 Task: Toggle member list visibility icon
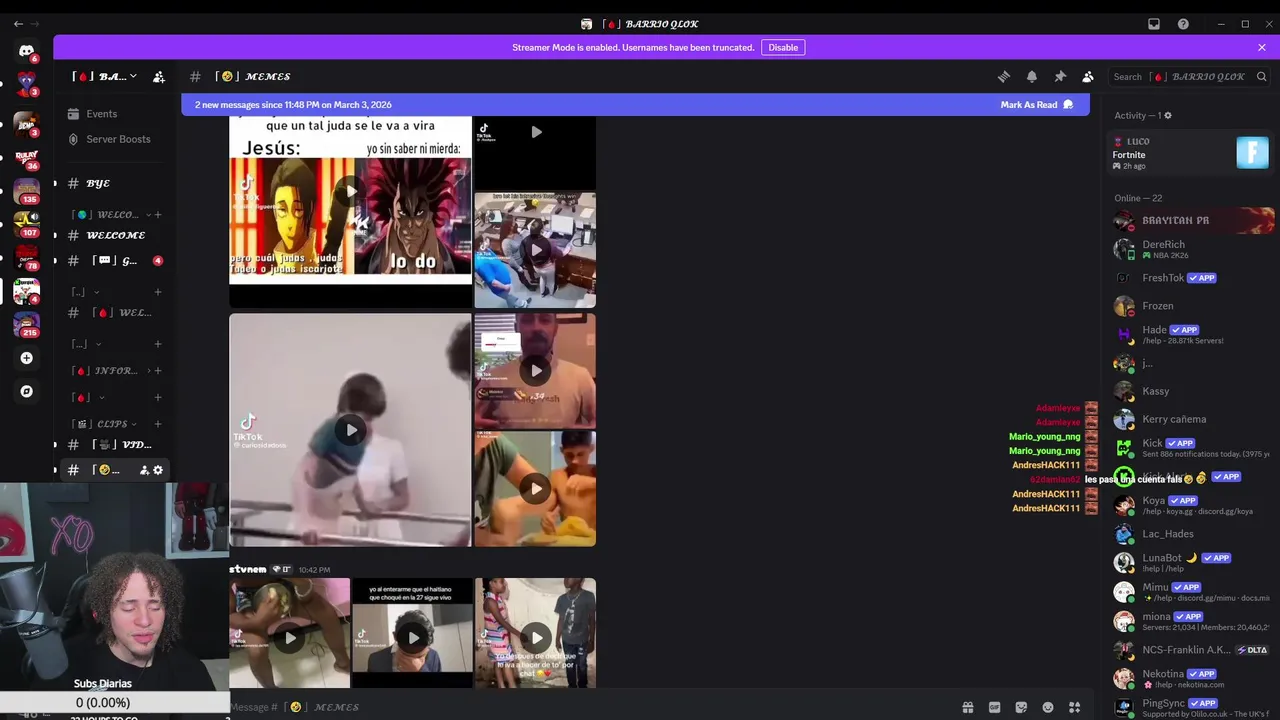tap(1088, 77)
